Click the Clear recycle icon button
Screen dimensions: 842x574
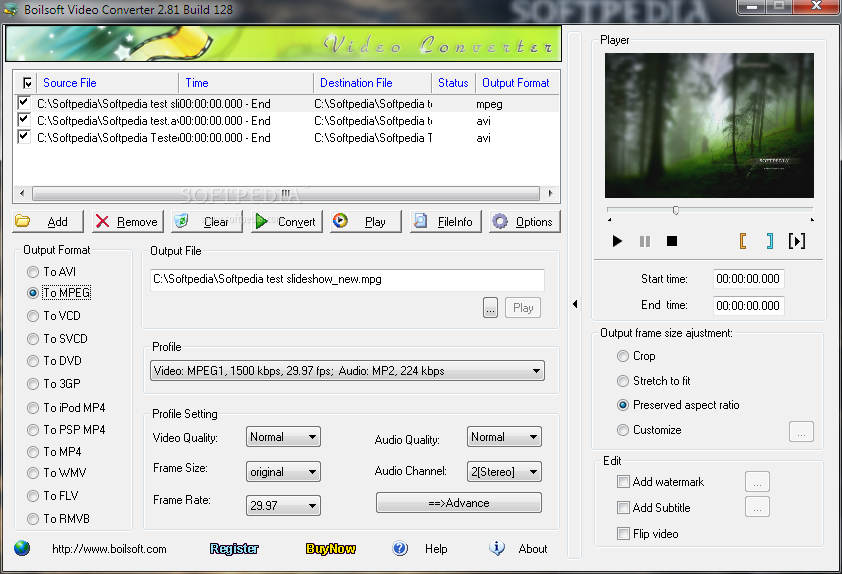coord(207,221)
